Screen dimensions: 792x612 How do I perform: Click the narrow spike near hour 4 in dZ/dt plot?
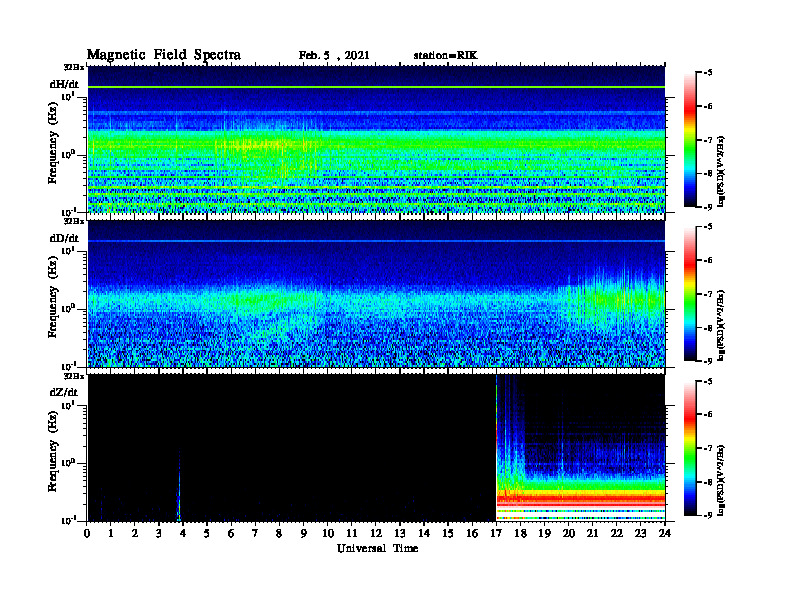[x=179, y=487]
